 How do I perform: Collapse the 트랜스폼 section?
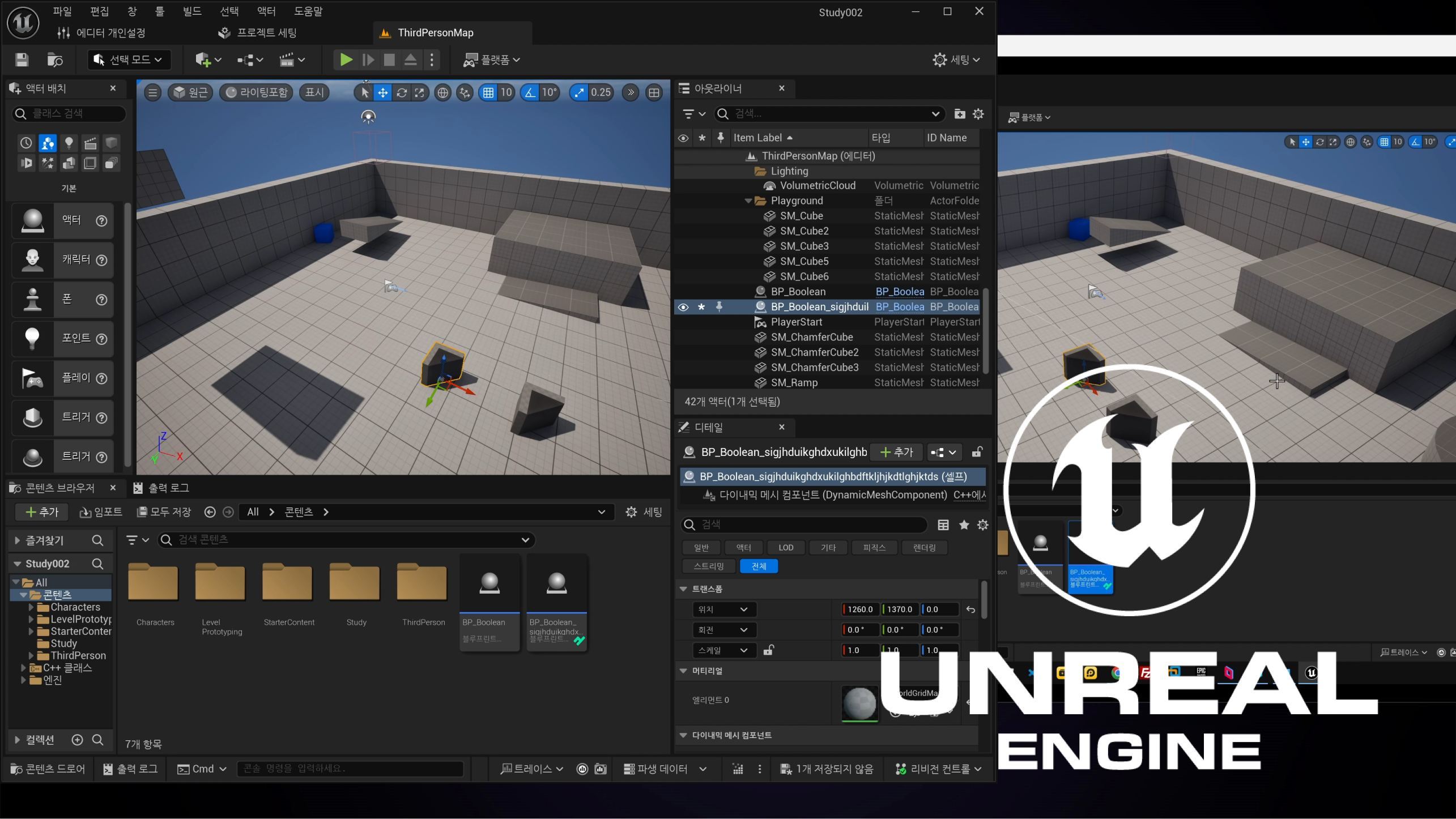coord(683,590)
